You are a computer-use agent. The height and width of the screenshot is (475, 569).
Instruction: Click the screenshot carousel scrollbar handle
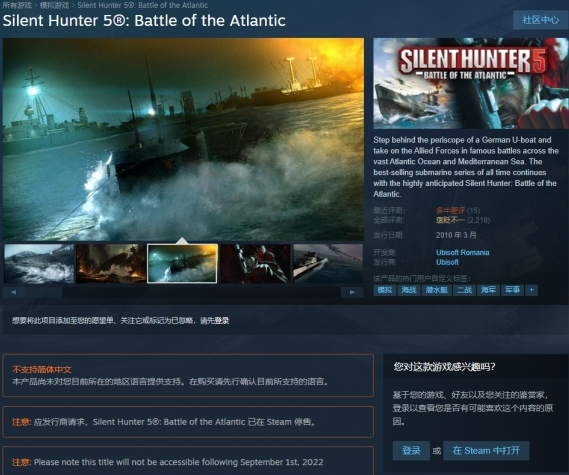click(43, 292)
